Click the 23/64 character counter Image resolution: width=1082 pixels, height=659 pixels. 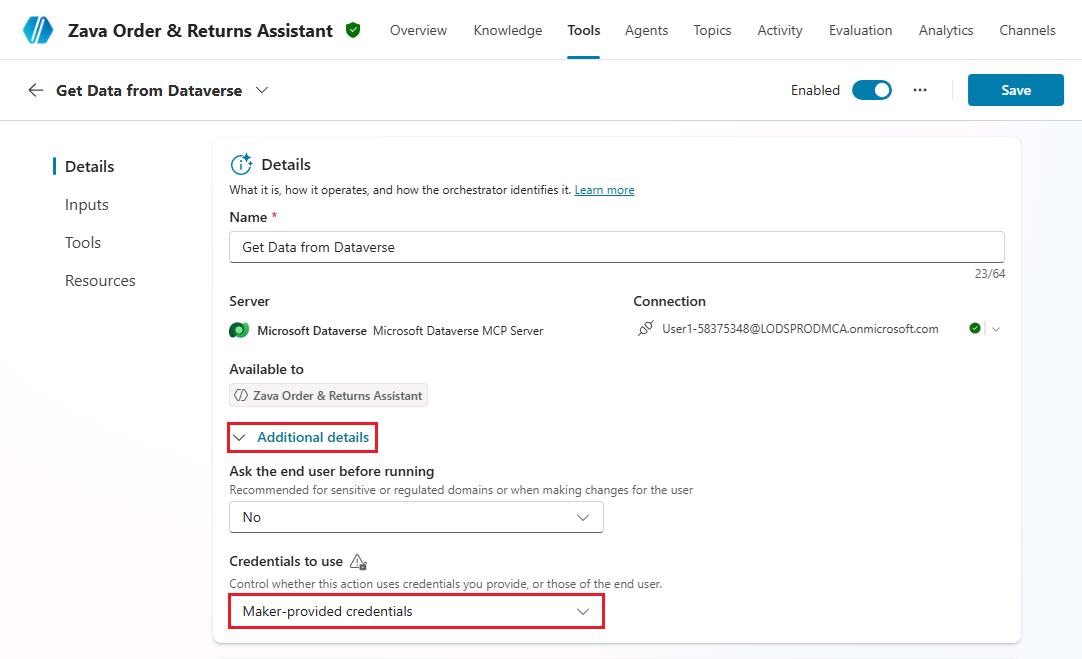(990, 273)
